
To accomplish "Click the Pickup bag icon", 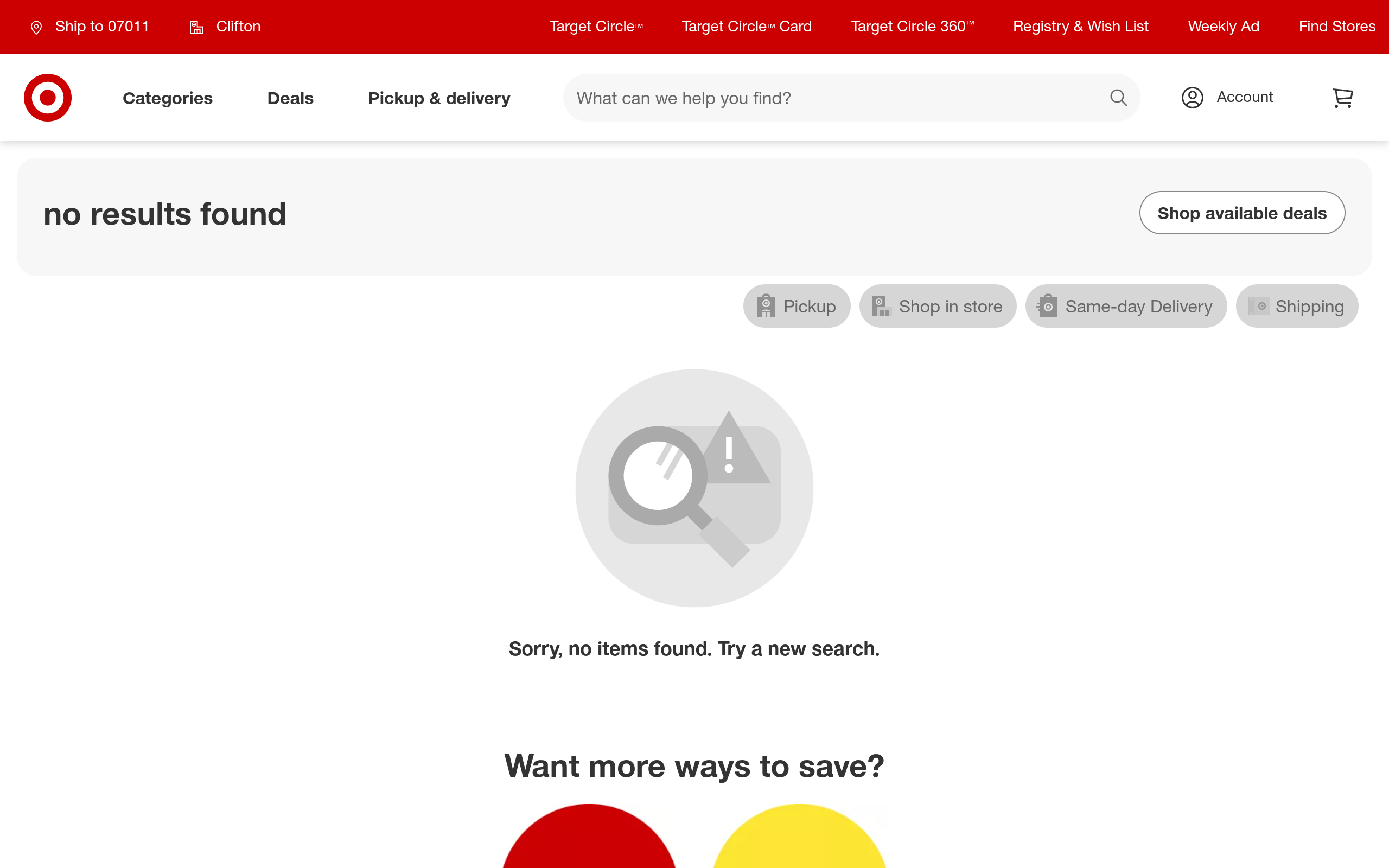I will [766, 306].
